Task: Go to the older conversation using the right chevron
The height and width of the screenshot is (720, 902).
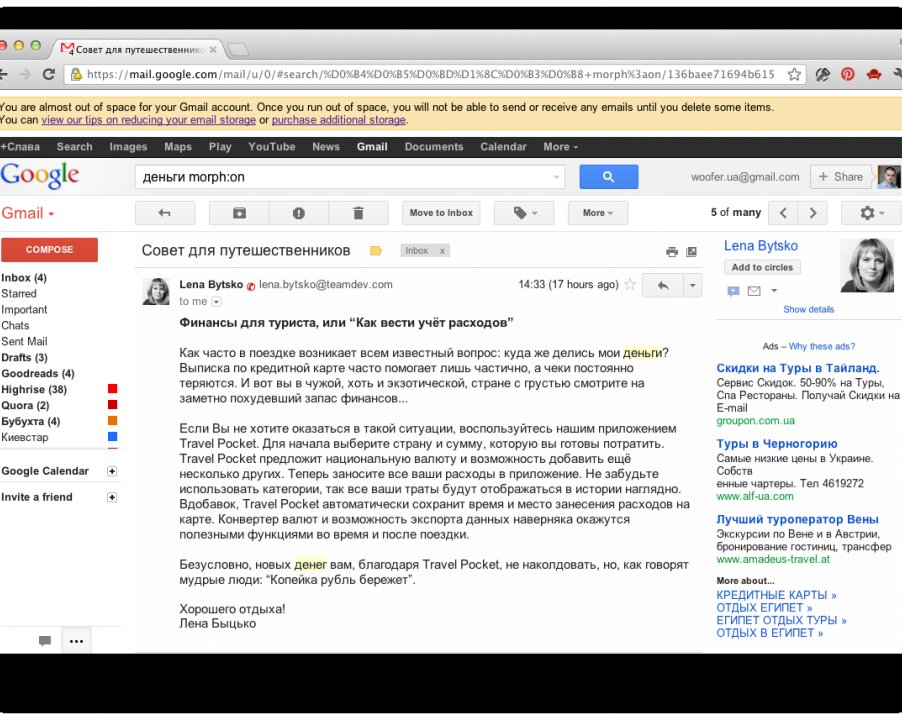Action: click(x=812, y=213)
